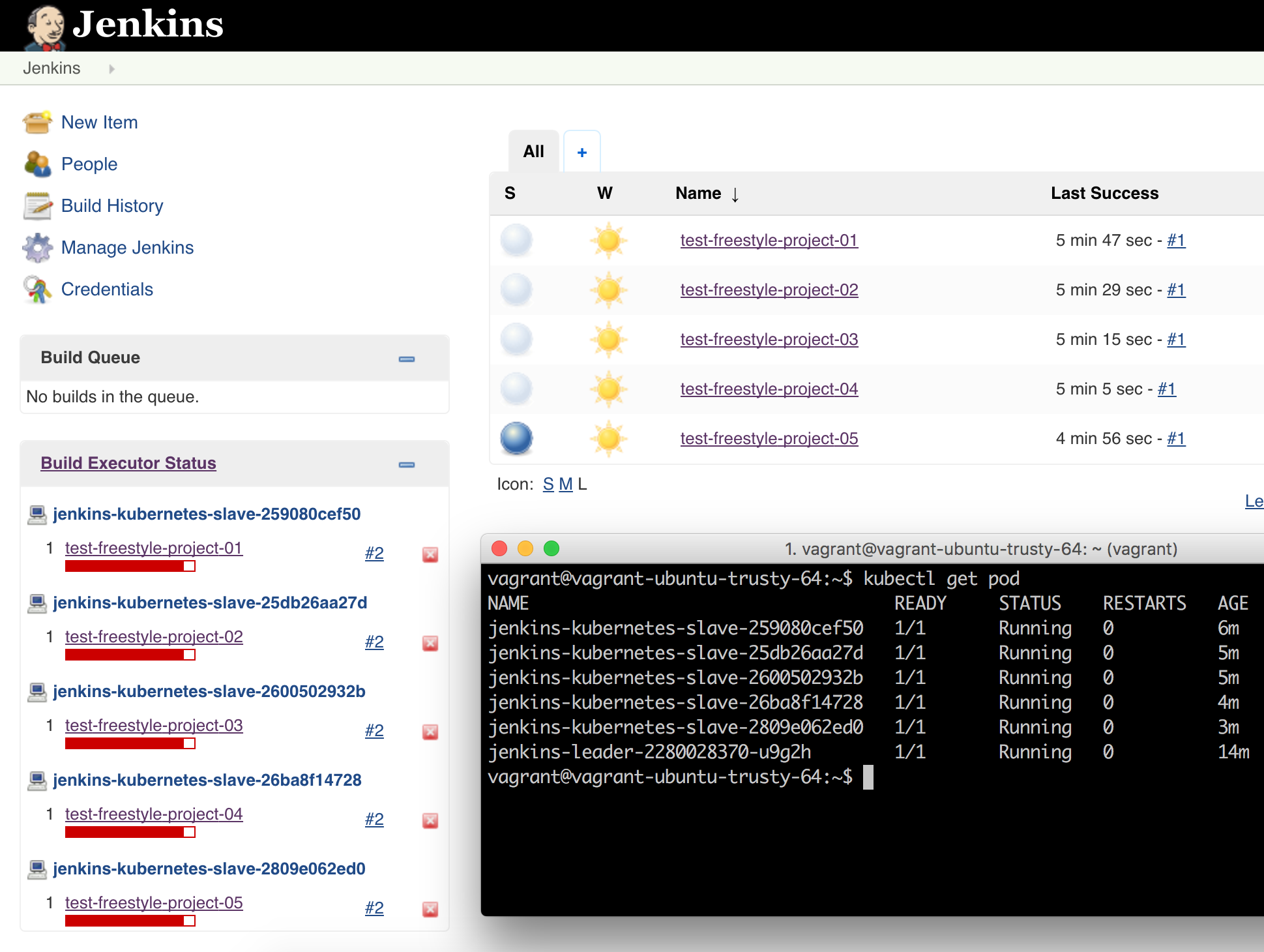Click the Credentials keys icon
The height and width of the screenshot is (952, 1264).
tap(37, 290)
